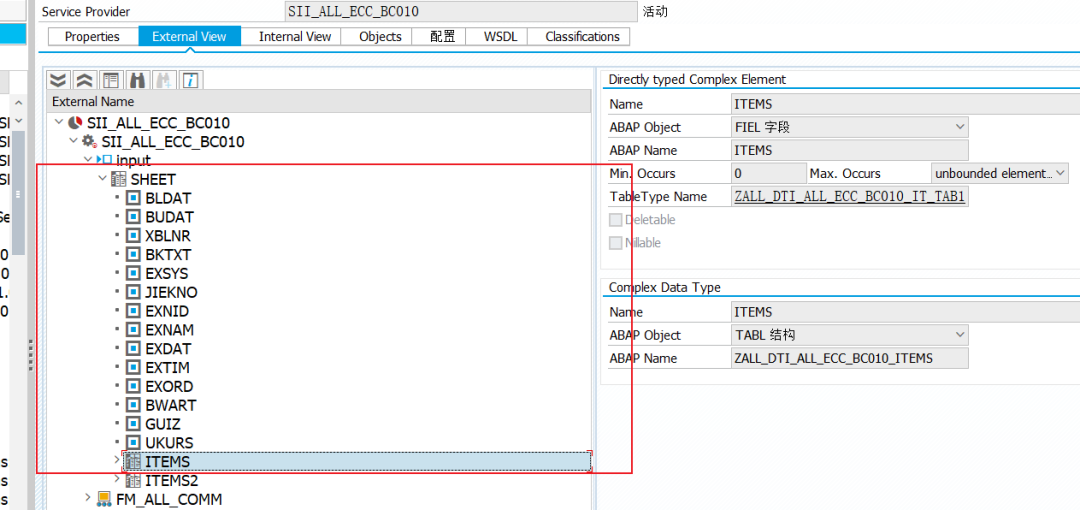1080x510 pixels.
Task: Click the Min. Occurs value field
Action: click(x=768, y=173)
